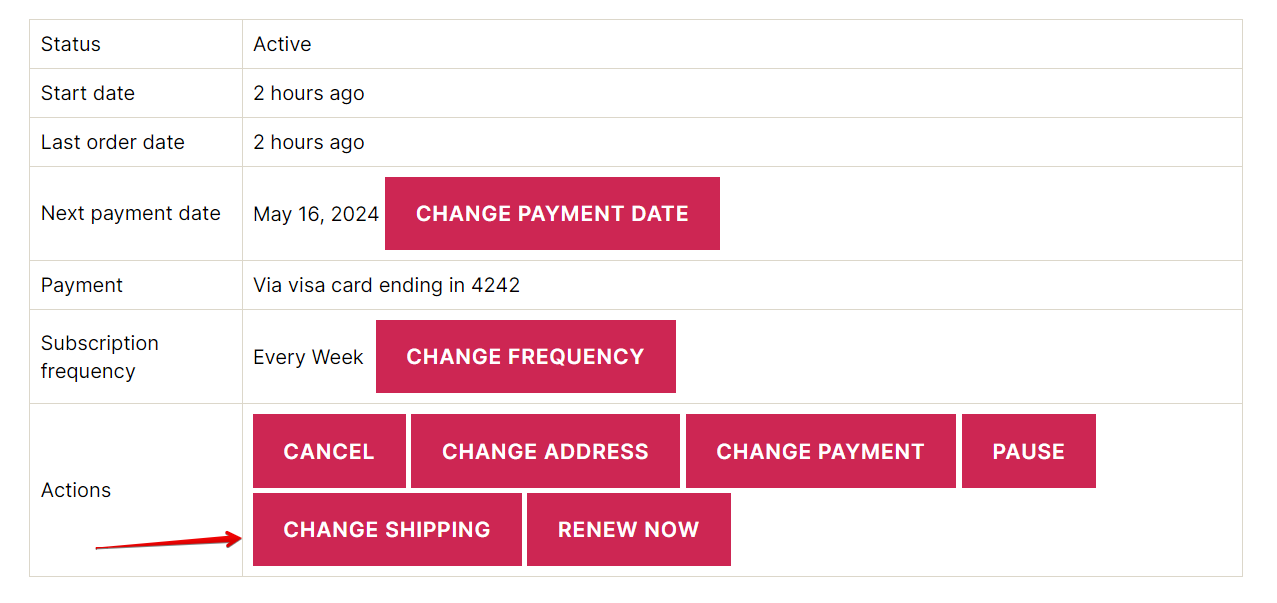Click the Subscription frequency label

tap(100, 357)
